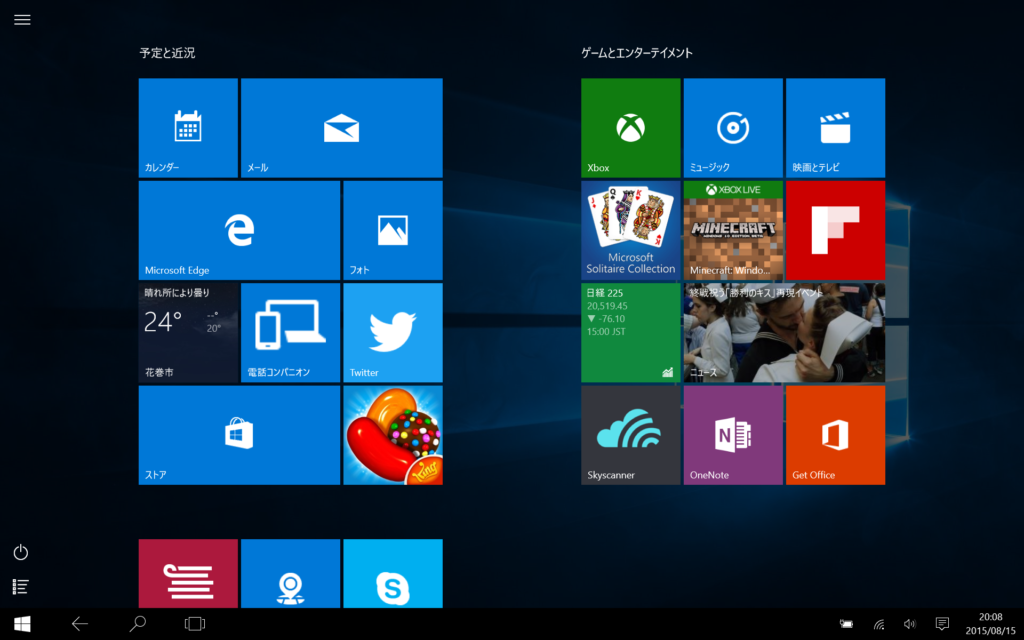Launch Microsoft Solitaire Collection

click(x=630, y=229)
